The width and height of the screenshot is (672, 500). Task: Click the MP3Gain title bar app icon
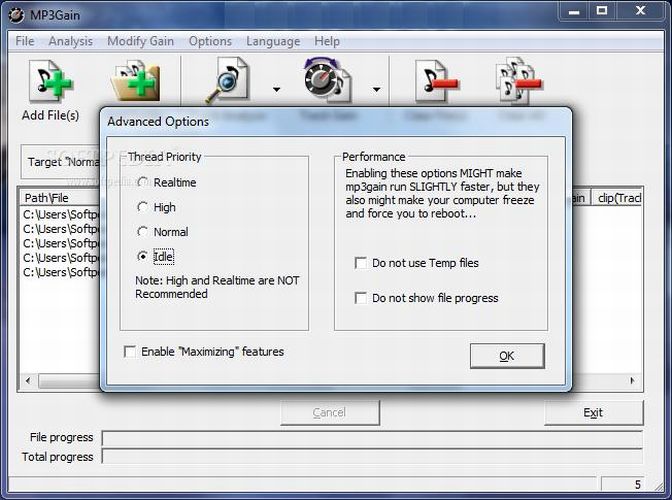(x=16, y=13)
